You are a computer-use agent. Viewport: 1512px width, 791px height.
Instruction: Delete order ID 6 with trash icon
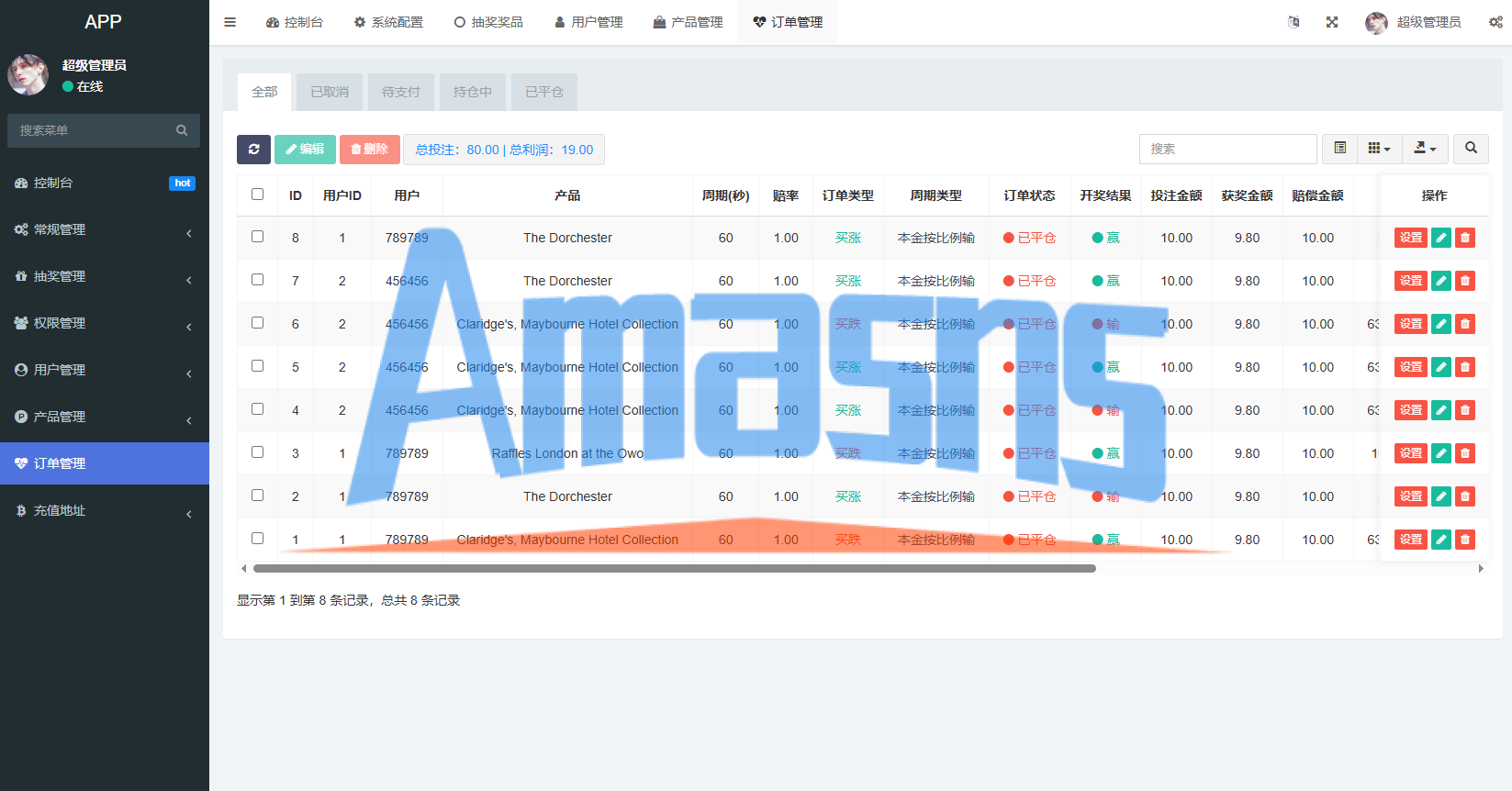point(1465,324)
